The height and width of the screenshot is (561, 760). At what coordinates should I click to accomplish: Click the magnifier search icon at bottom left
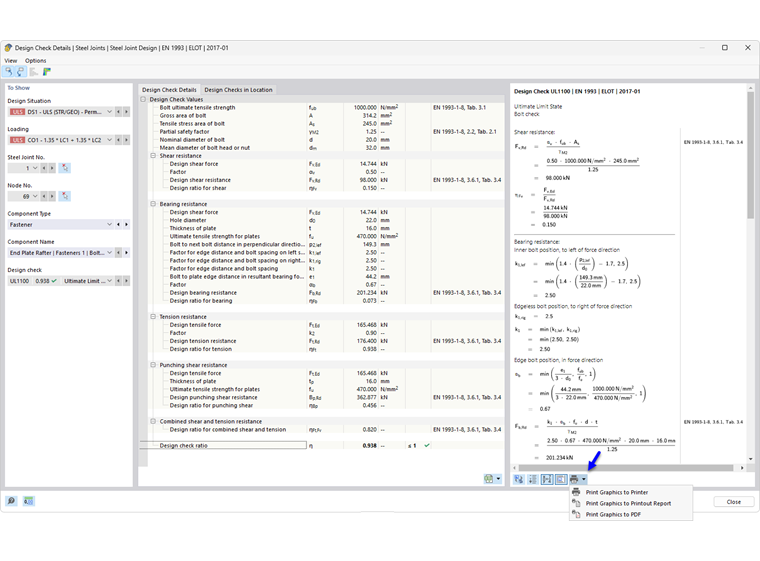click(x=11, y=501)
